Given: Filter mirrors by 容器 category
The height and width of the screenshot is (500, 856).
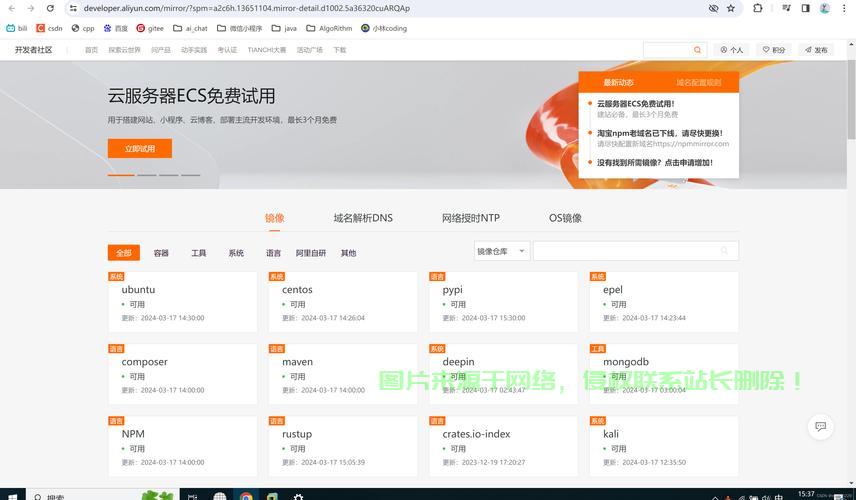Looking at the screenshot, I should 161,253.
